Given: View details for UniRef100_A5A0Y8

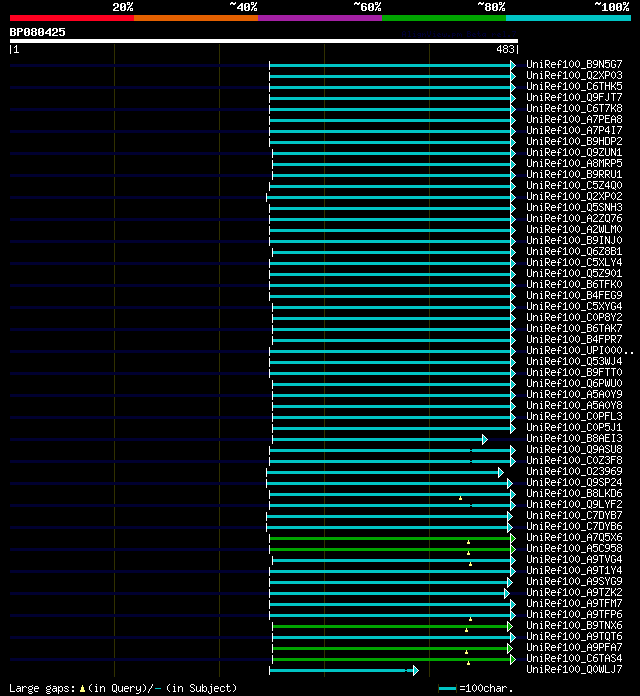Looking at the screenshot, I should 574,406.
